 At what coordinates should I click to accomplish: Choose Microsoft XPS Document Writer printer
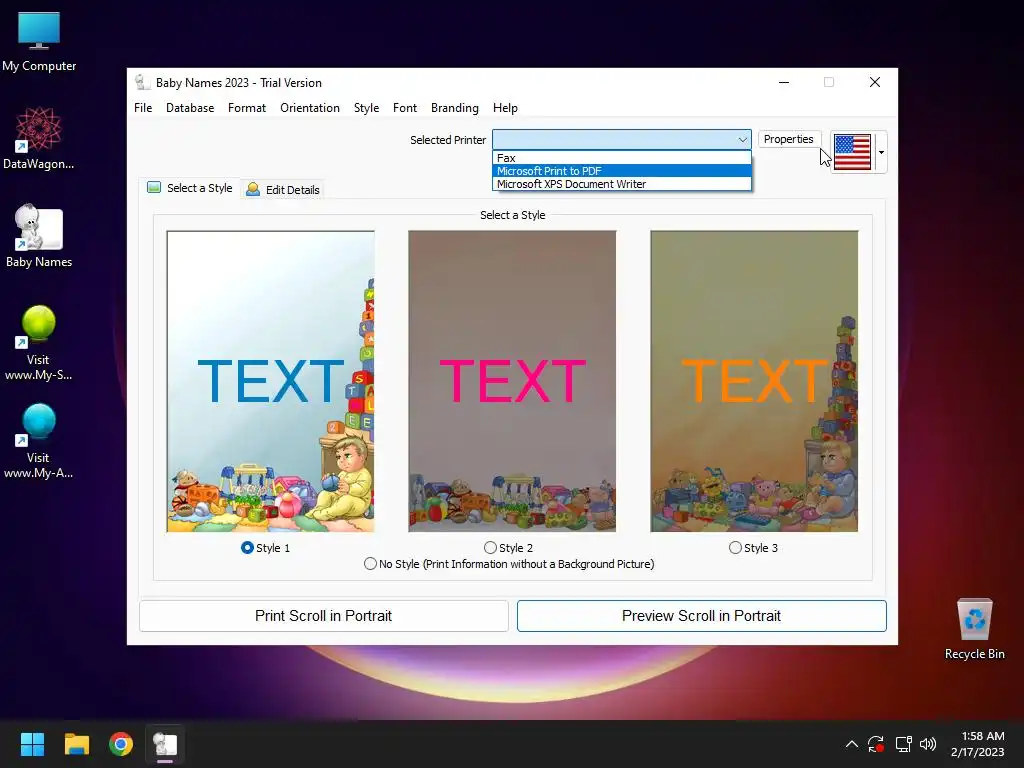[622, 184]
